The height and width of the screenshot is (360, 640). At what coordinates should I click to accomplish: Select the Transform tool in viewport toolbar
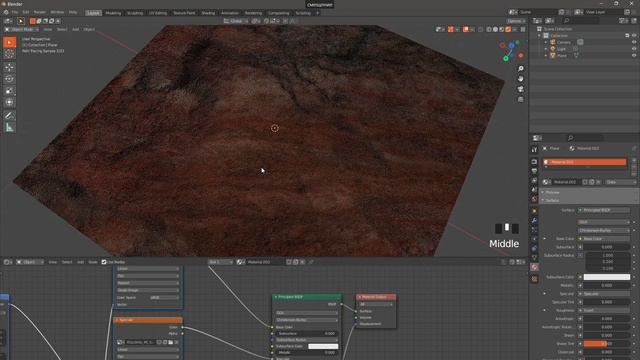coord(9,102)
